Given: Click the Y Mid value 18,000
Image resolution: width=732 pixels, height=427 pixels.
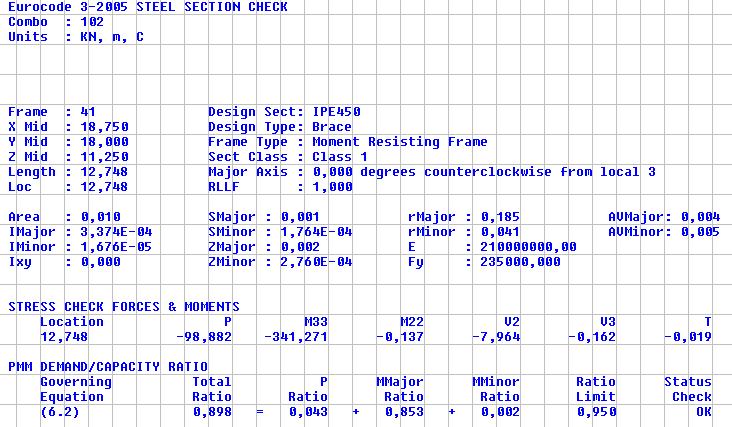Looking at the screenshot, I should tap(105, 142).
